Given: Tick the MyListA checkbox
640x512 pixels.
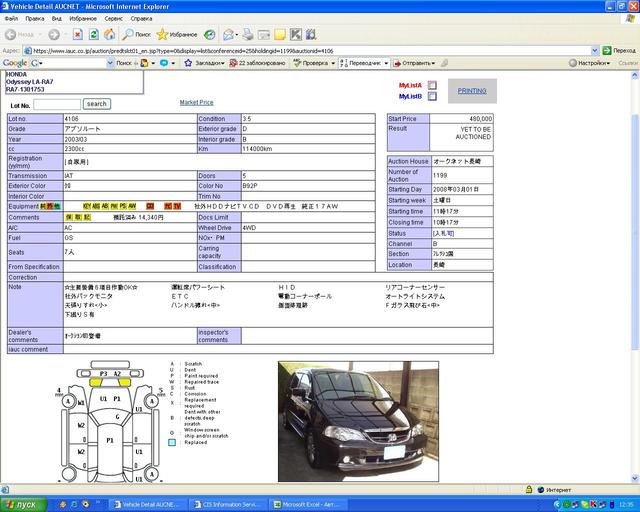Looking at the screenshot, I should pyautogui.click(x=432, y=85).
